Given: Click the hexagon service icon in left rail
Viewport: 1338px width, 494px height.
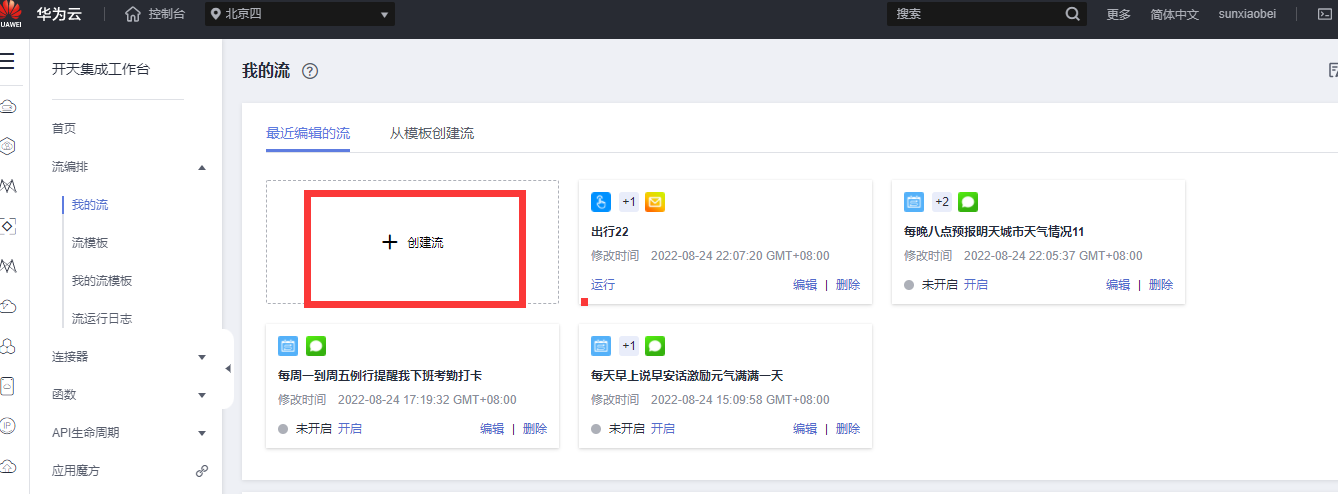Looking at the screenshot, I should pos(8,146).
